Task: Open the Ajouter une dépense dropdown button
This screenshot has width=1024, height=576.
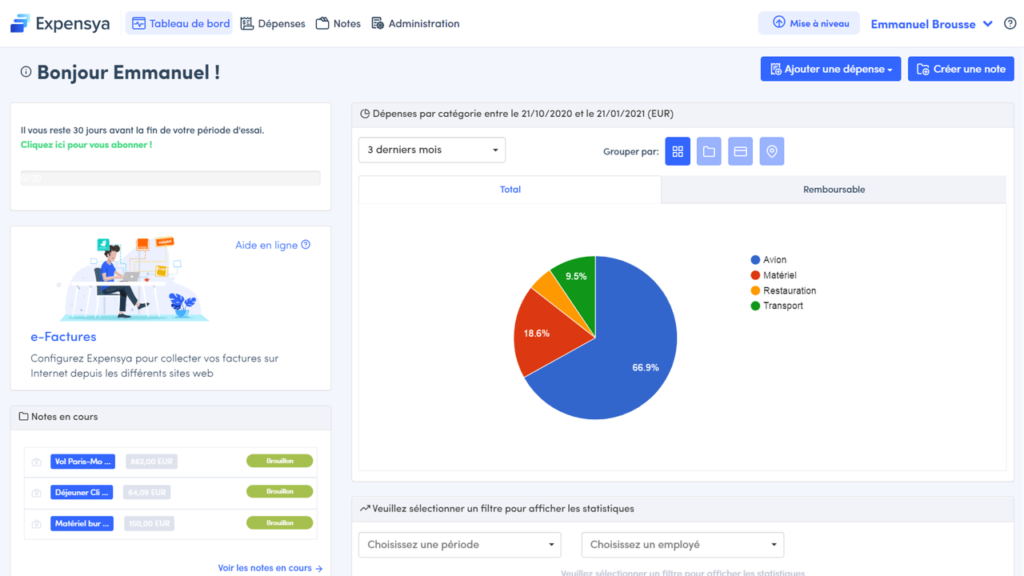Action: (x=831, y=69)
